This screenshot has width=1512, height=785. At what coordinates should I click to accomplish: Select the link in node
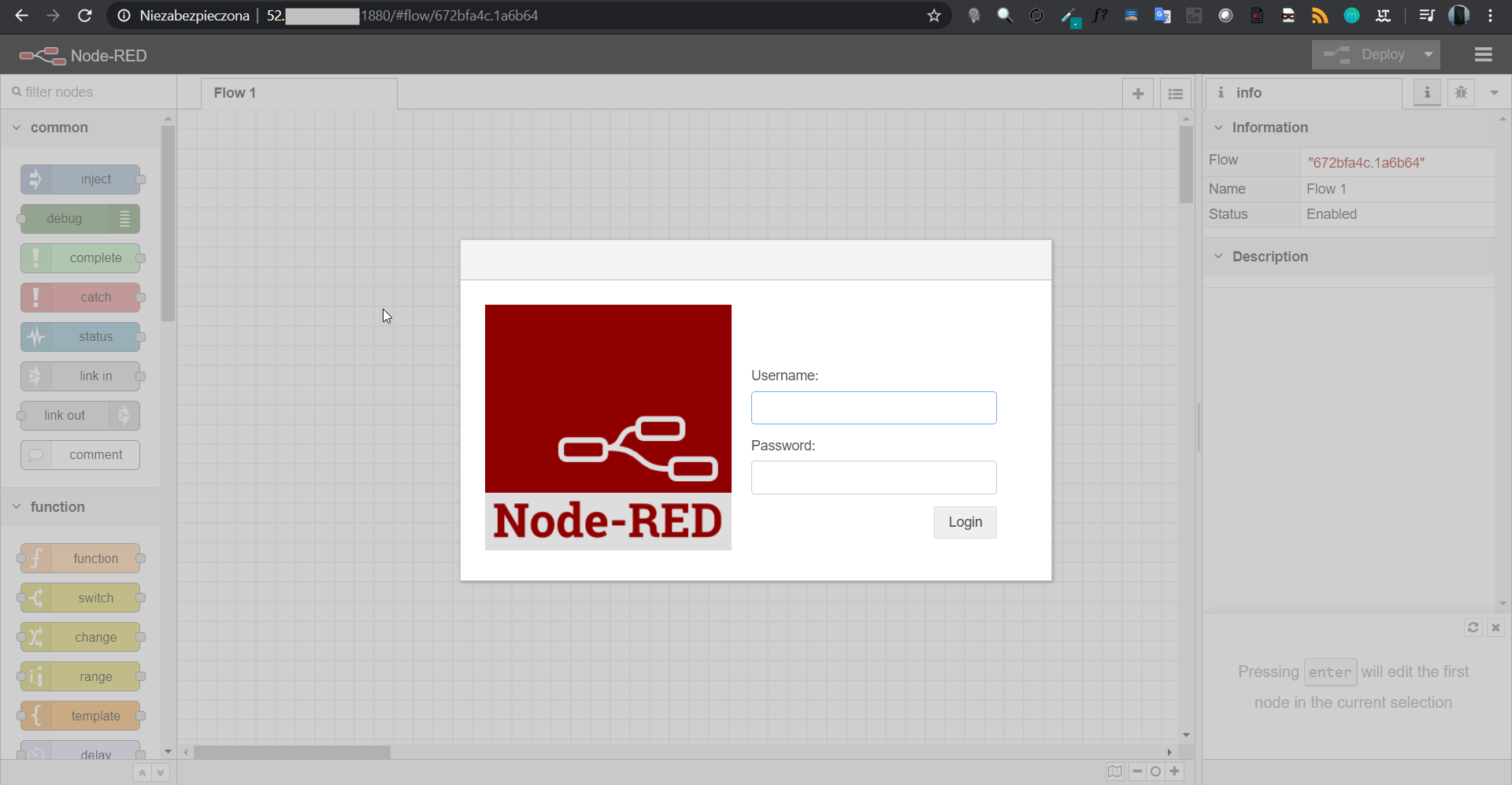click(x=80, y=376)
